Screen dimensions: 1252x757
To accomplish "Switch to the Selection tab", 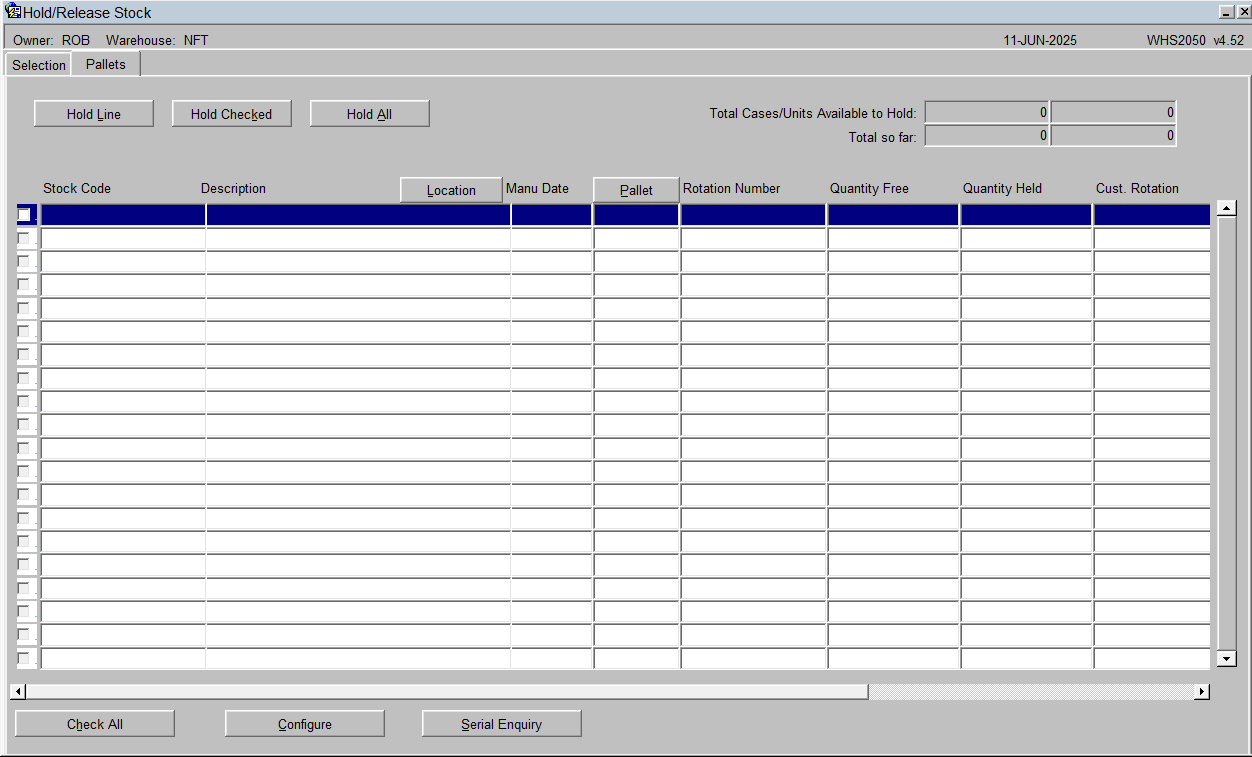I will coord(39,65).
